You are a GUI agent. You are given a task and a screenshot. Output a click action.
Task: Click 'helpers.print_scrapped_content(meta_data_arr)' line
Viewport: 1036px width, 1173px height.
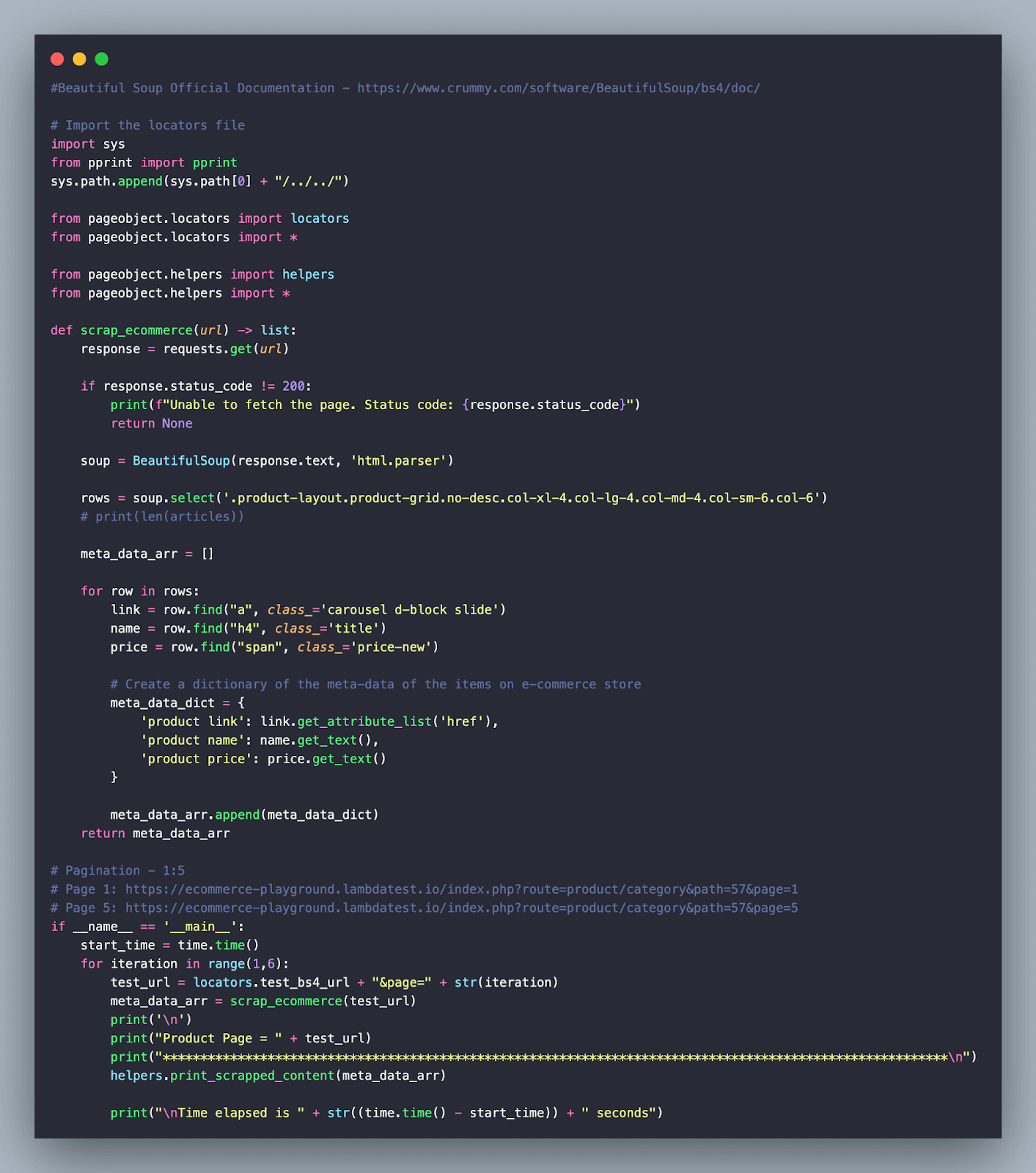tap(279, 1076)
